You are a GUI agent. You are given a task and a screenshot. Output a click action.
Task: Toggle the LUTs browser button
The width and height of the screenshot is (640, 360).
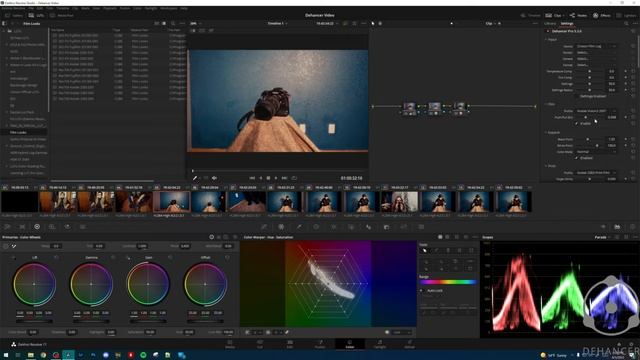point(36,16)
